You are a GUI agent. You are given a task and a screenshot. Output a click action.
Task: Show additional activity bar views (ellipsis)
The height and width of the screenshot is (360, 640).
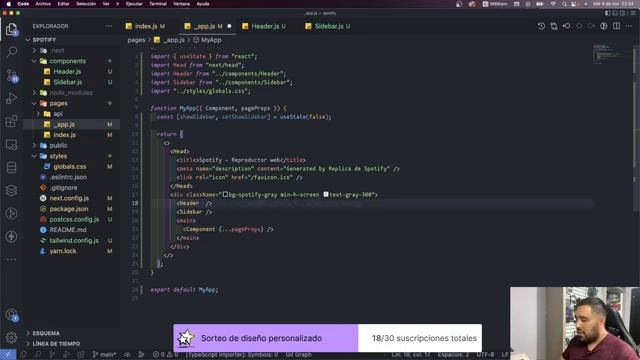coord(11,259)
